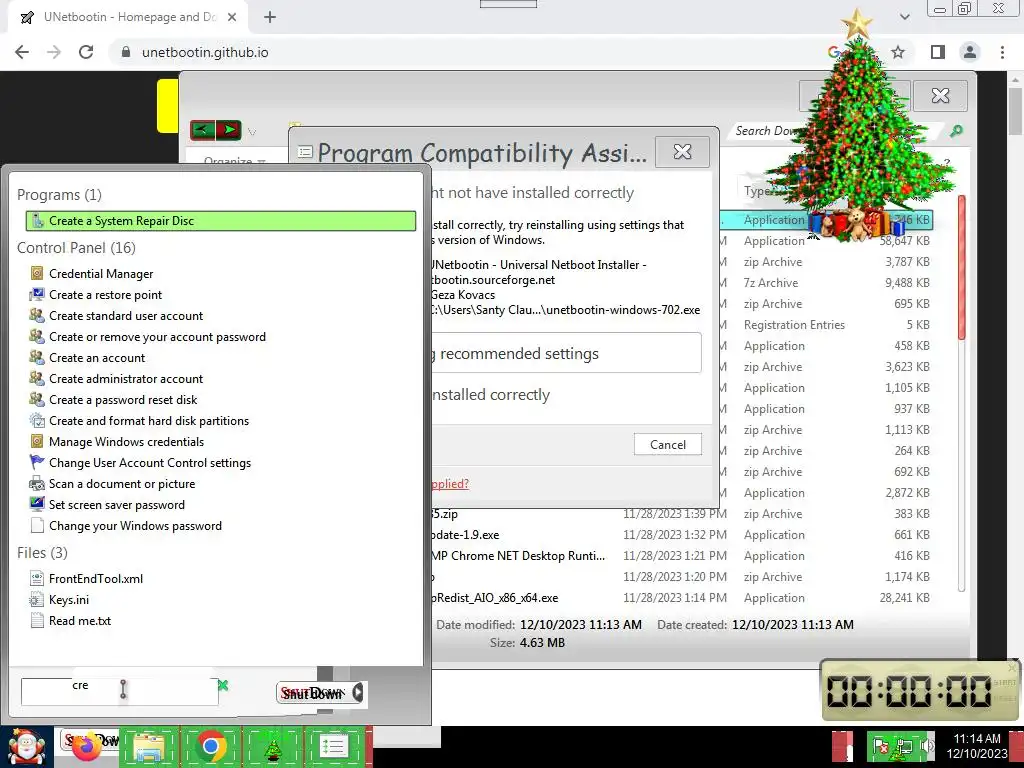
Task: Open the Shut Down options arrow
Action: tap(358, 693)
